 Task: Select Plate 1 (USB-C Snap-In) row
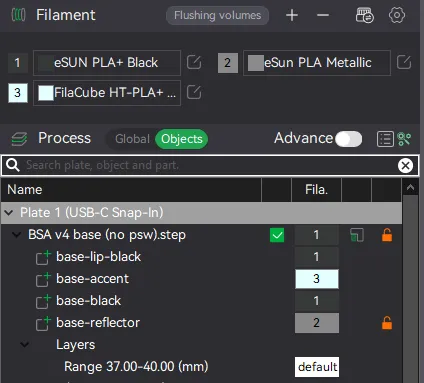coord(202,213)
